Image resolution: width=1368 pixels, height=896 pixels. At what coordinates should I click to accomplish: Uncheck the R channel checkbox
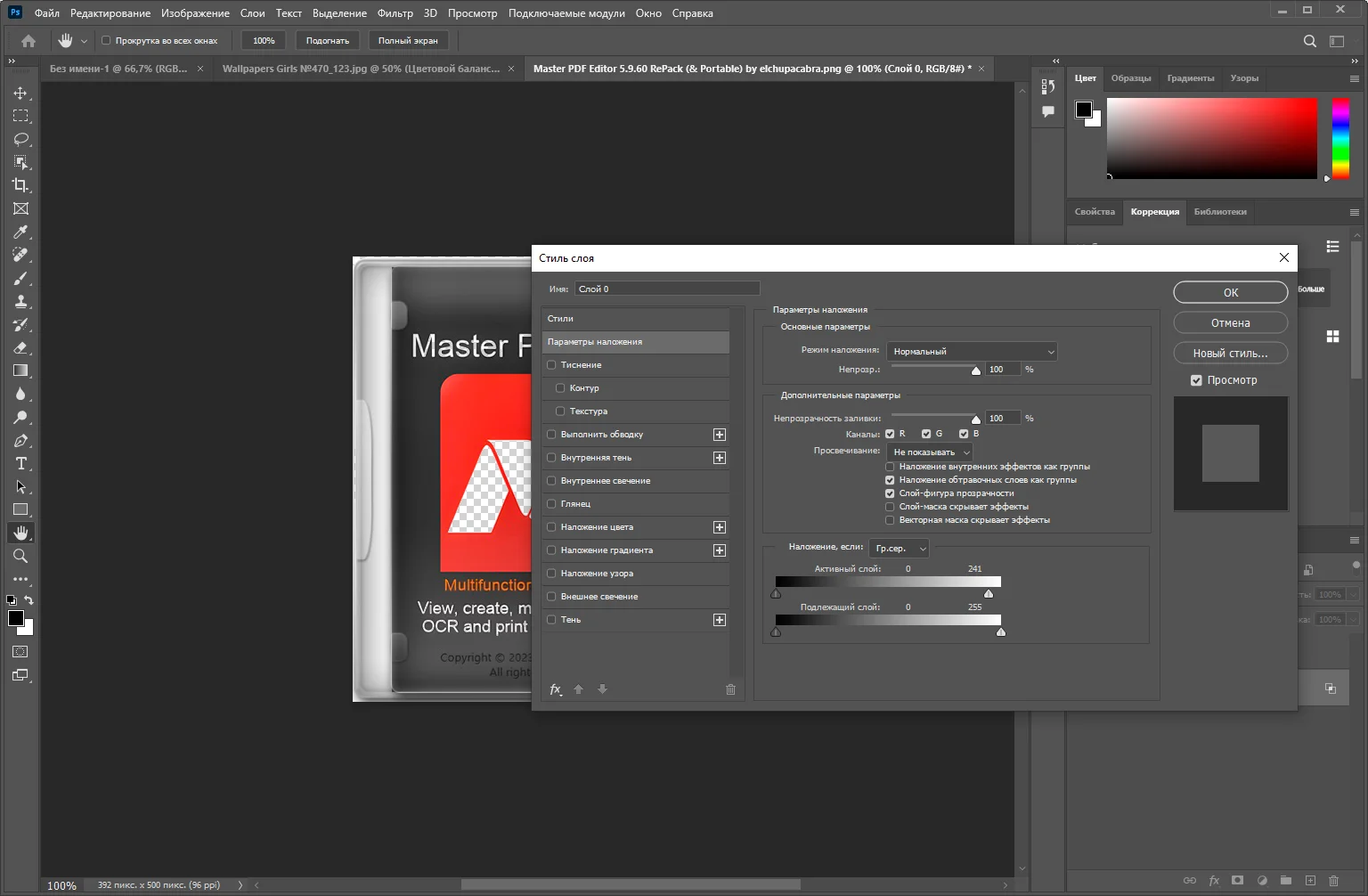(x=890, y=434)
